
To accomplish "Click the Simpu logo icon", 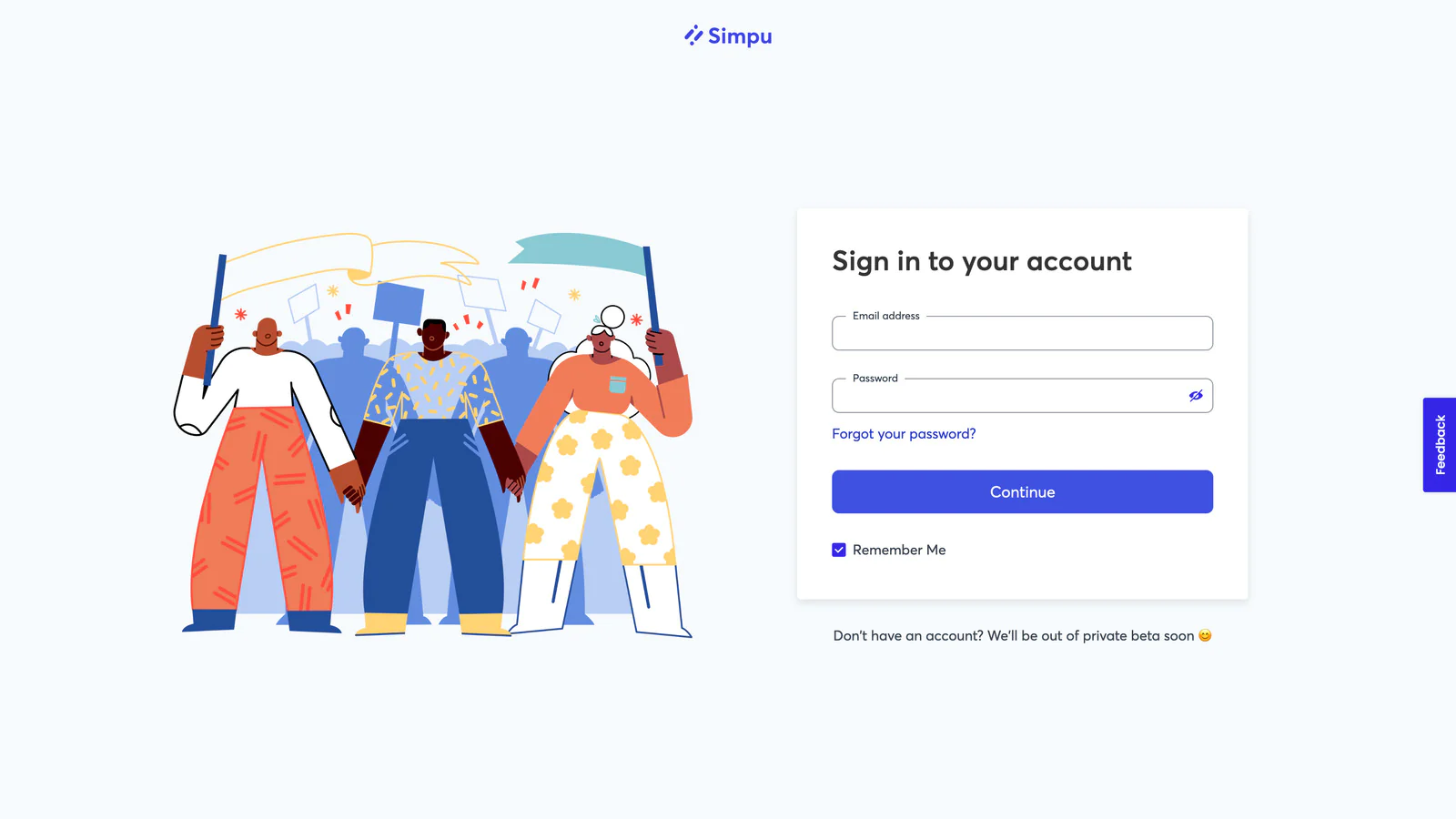I will click(693, 35).
